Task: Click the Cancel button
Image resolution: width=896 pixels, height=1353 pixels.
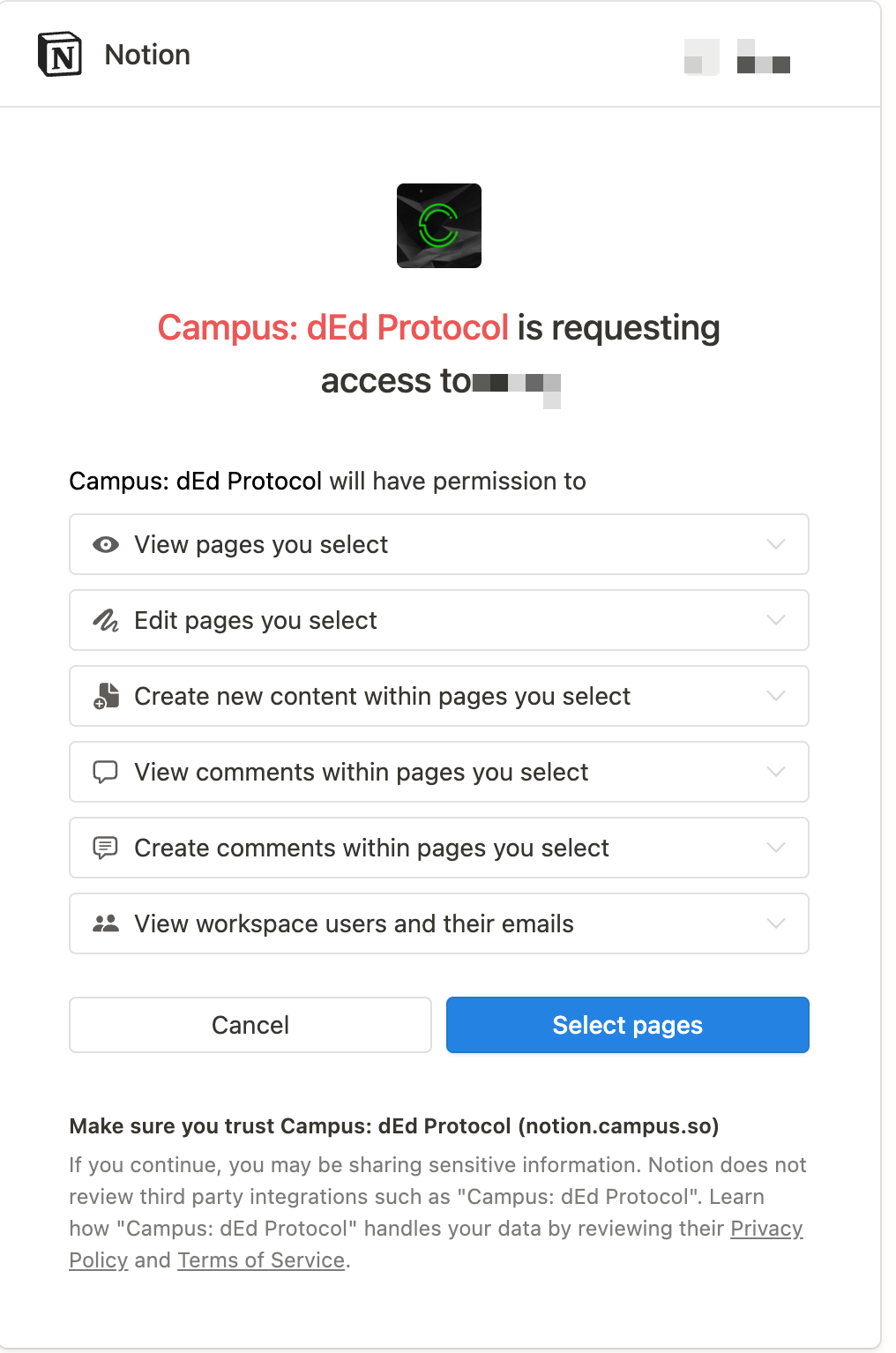Action: tap(250, 1025)
